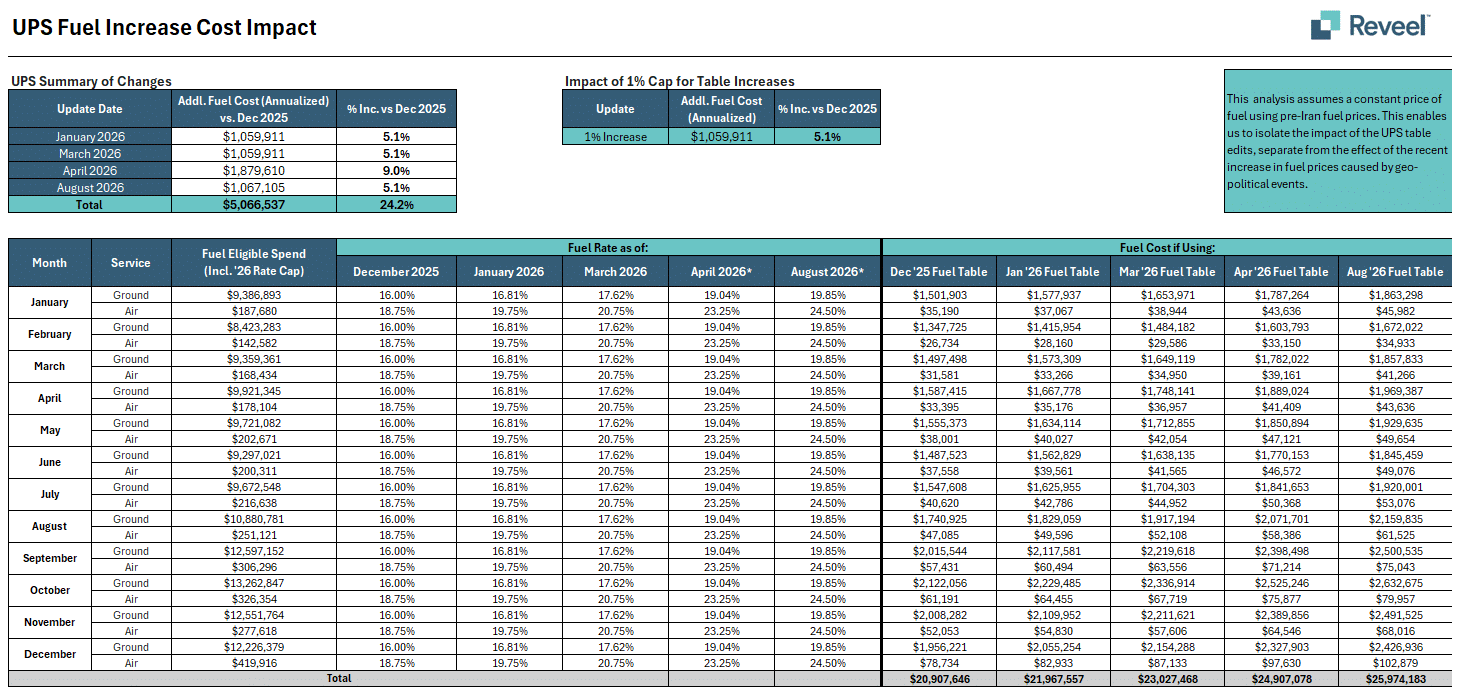Click the summary table 'Total' label
The height and width of the screenshot is (692, 1457).
tap(90, 205)
